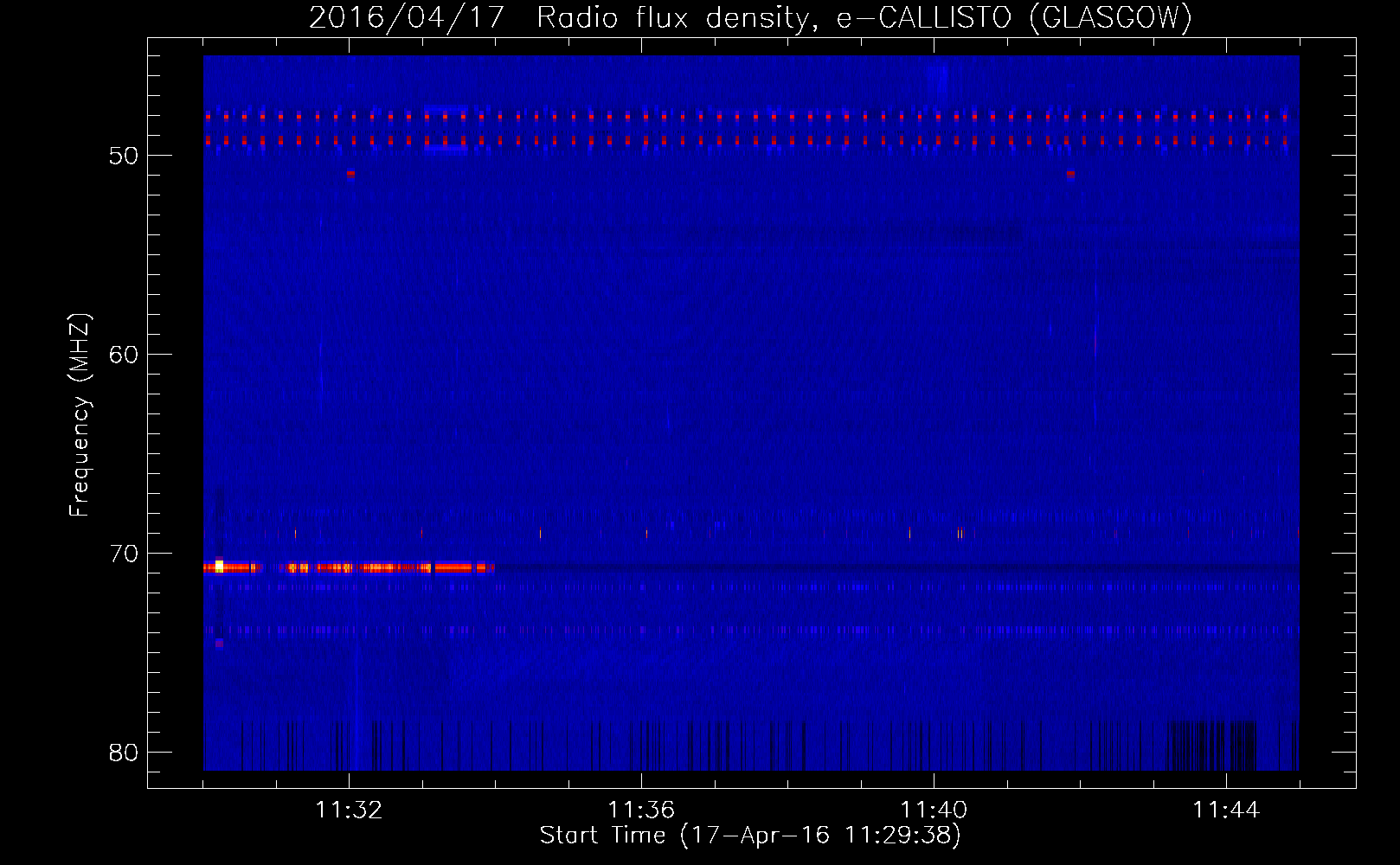Click the '60' frequency tick label
Viewport: 1400px width, 865px height.
(124, 355)
